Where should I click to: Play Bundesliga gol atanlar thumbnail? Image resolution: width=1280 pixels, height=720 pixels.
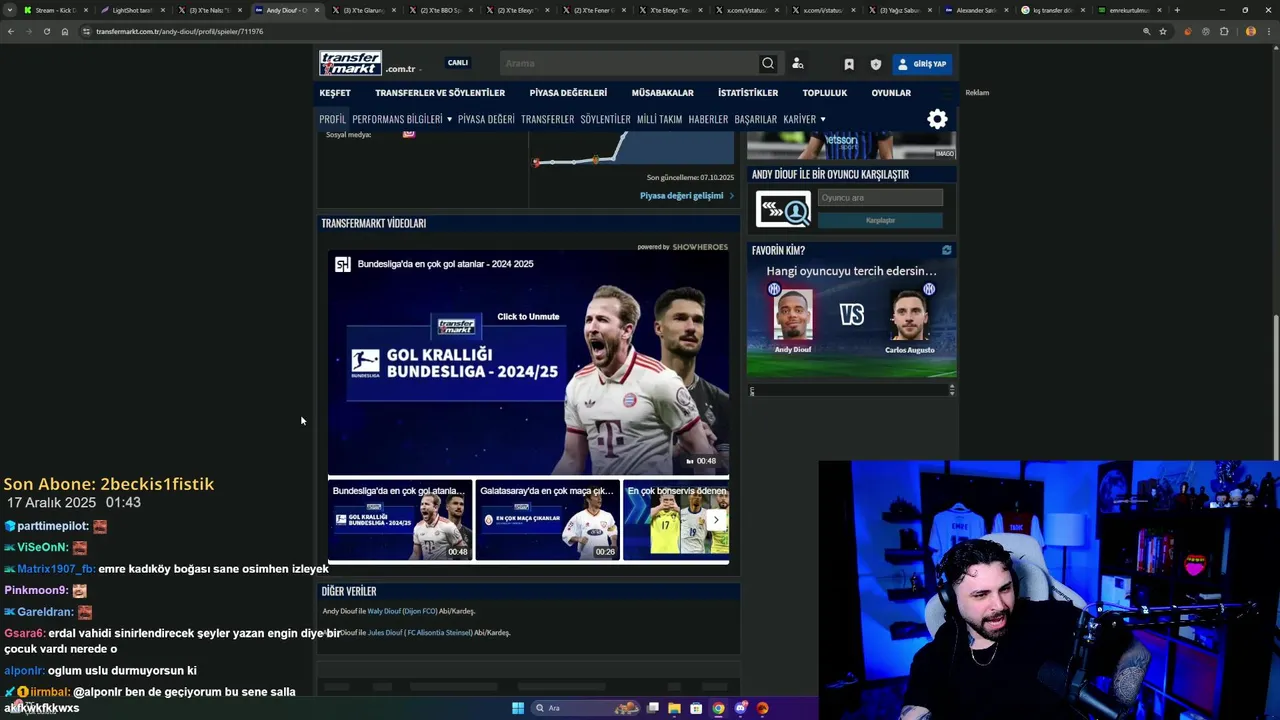pos(400,520)
